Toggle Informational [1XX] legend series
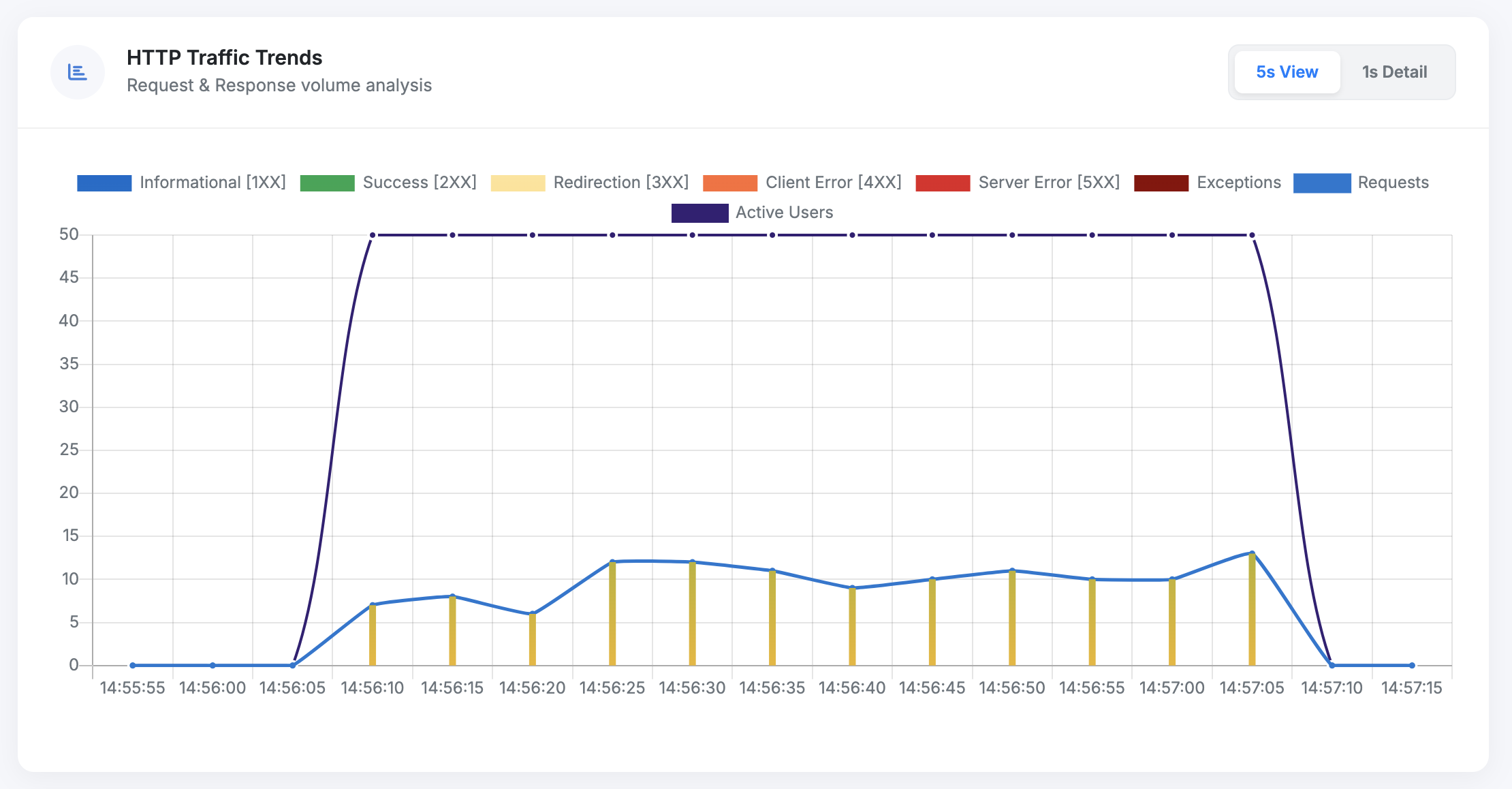The height and width of the screenshot is (789, 1512). click(182, 183)
